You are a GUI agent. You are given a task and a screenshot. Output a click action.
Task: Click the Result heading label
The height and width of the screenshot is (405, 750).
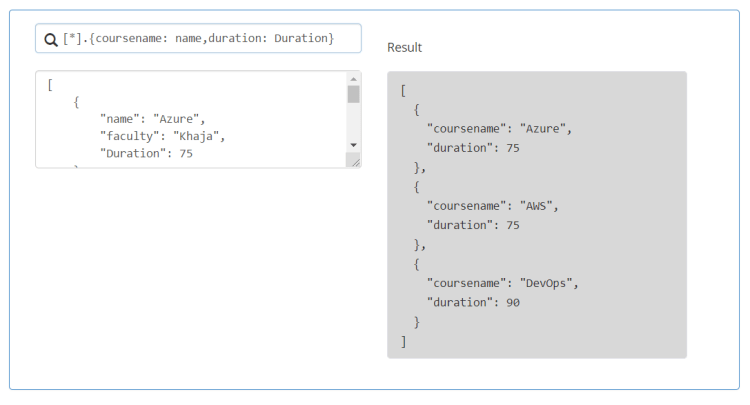coord(405,47)
